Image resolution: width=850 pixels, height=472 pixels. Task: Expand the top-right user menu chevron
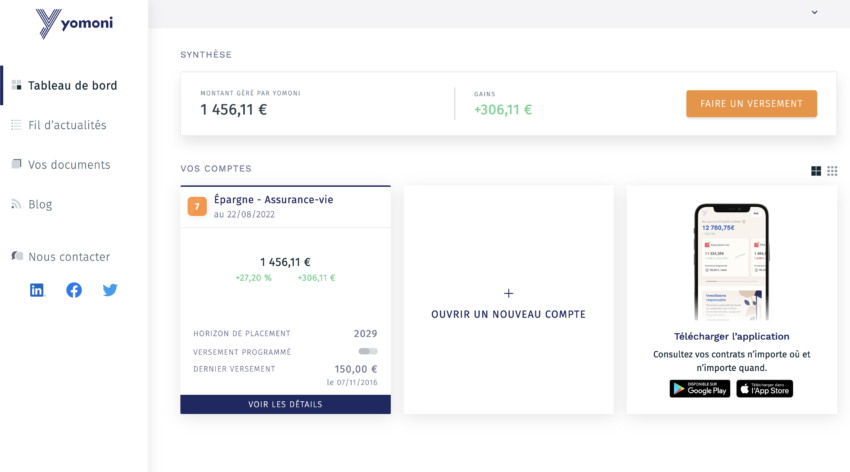click(814, 13)
